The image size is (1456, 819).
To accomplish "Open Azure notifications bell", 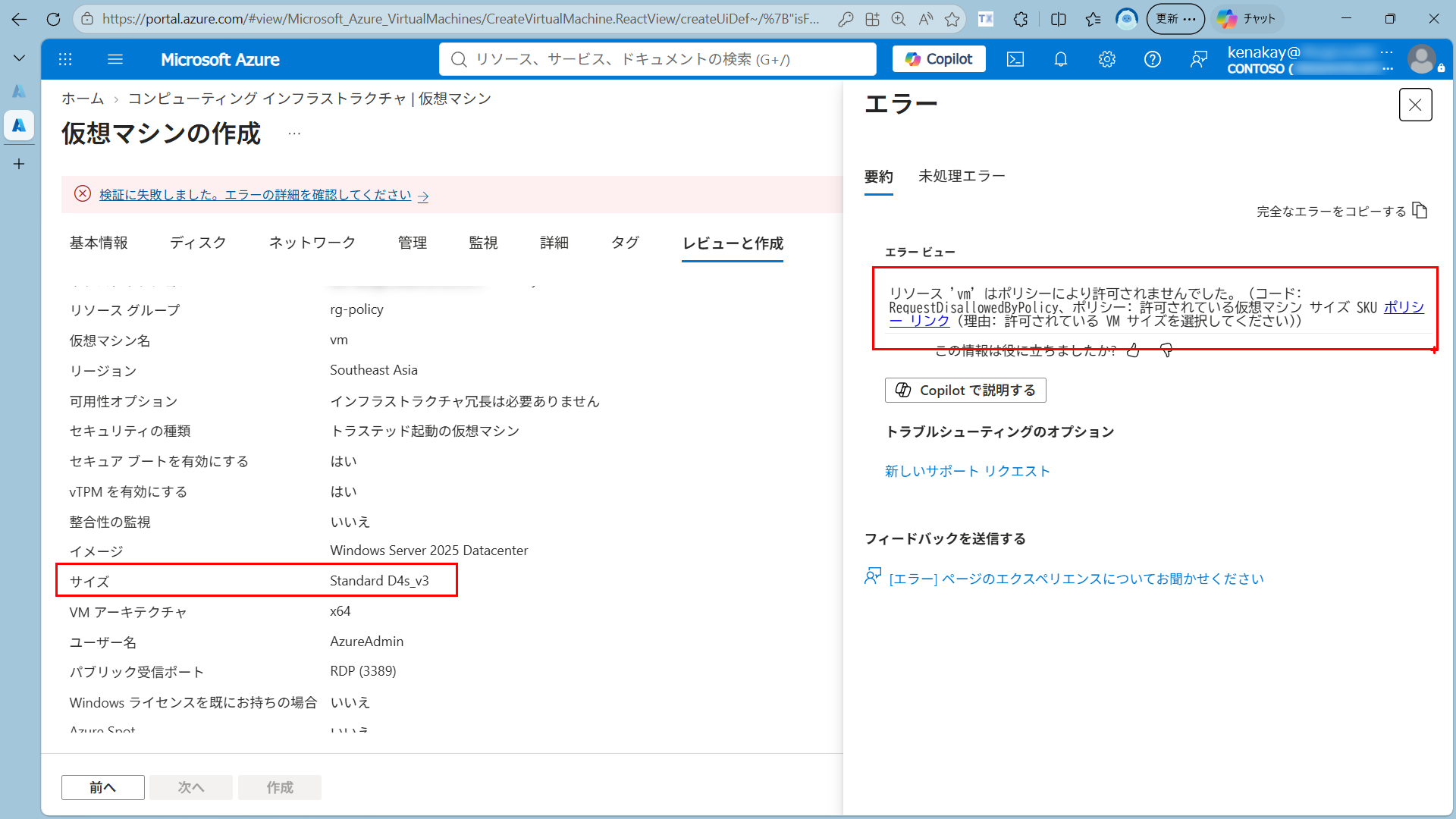I will [x=1061, y=59].
